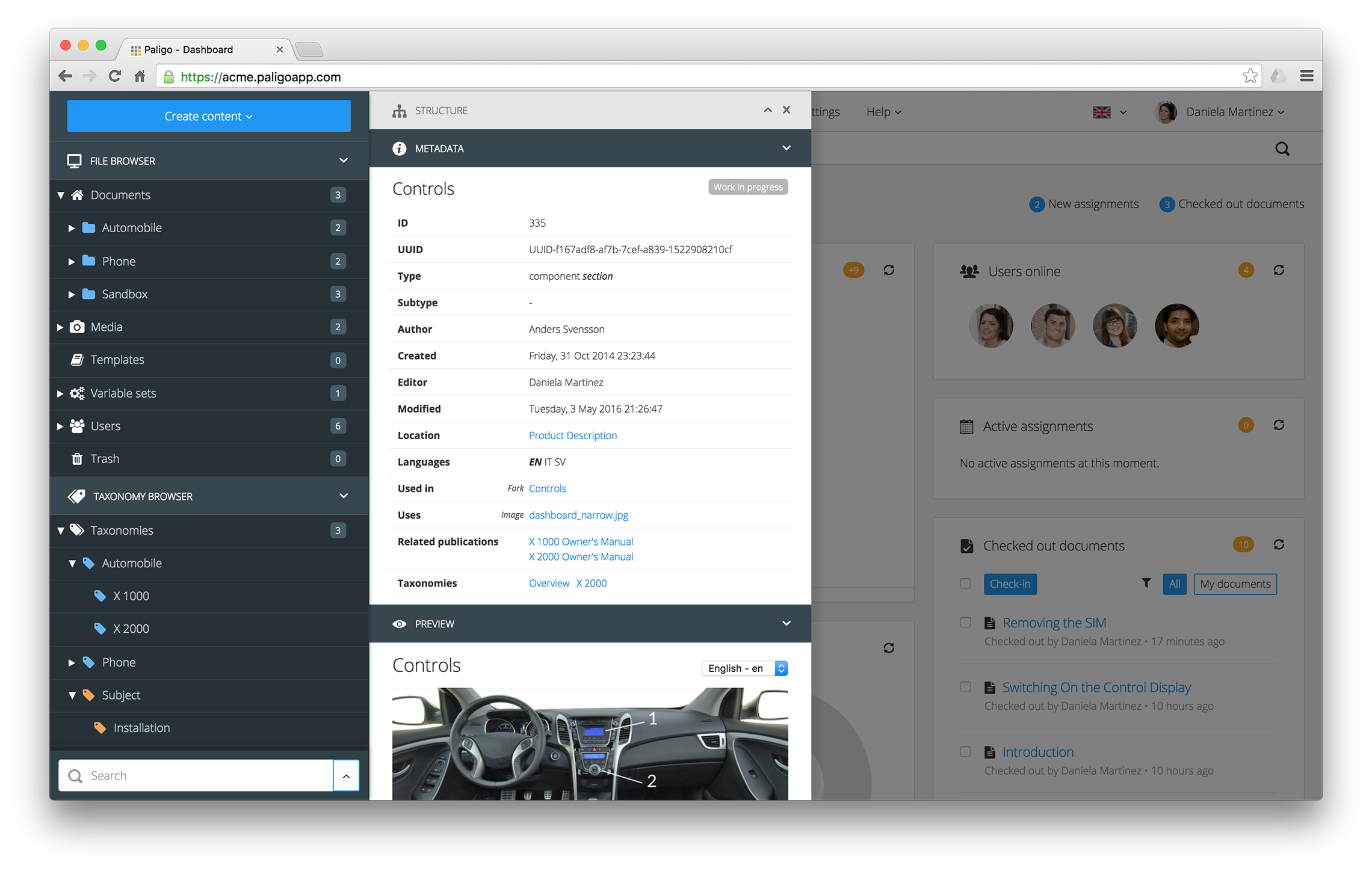Toggle the My documents filter

tap(1235, 583)
